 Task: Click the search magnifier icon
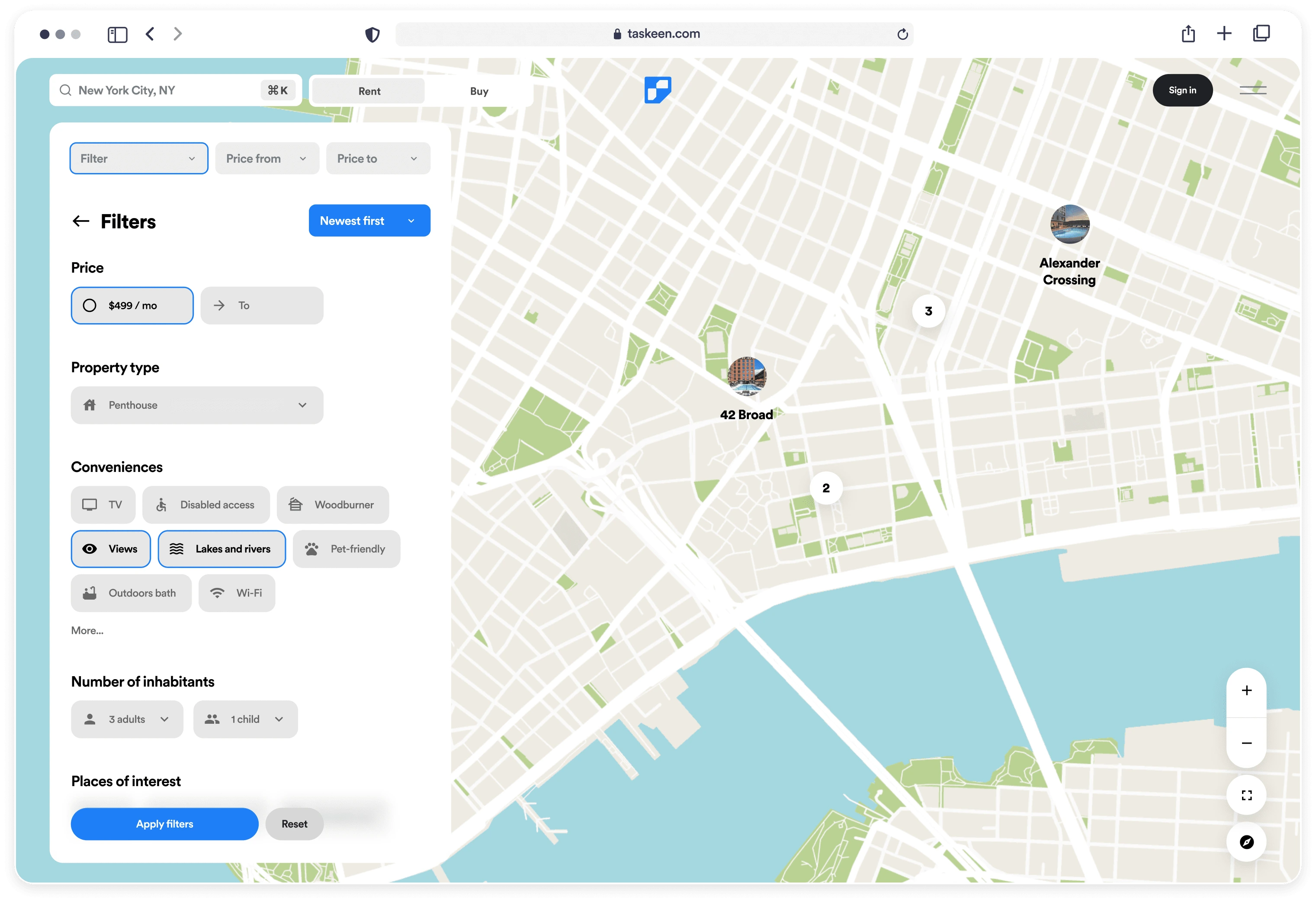coord(66,90)
